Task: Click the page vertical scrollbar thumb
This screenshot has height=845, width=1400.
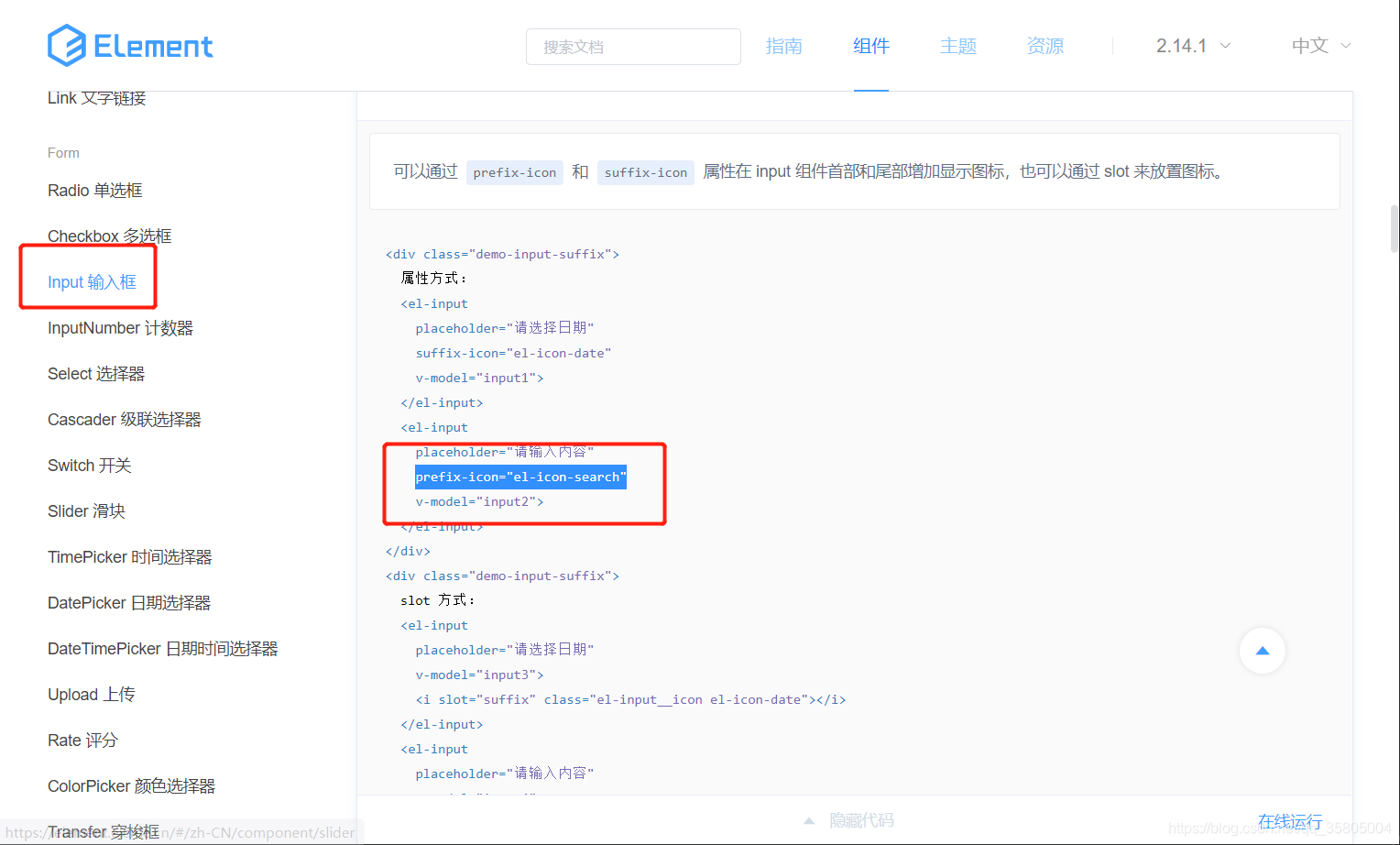Action: (x=1395, y=228)
